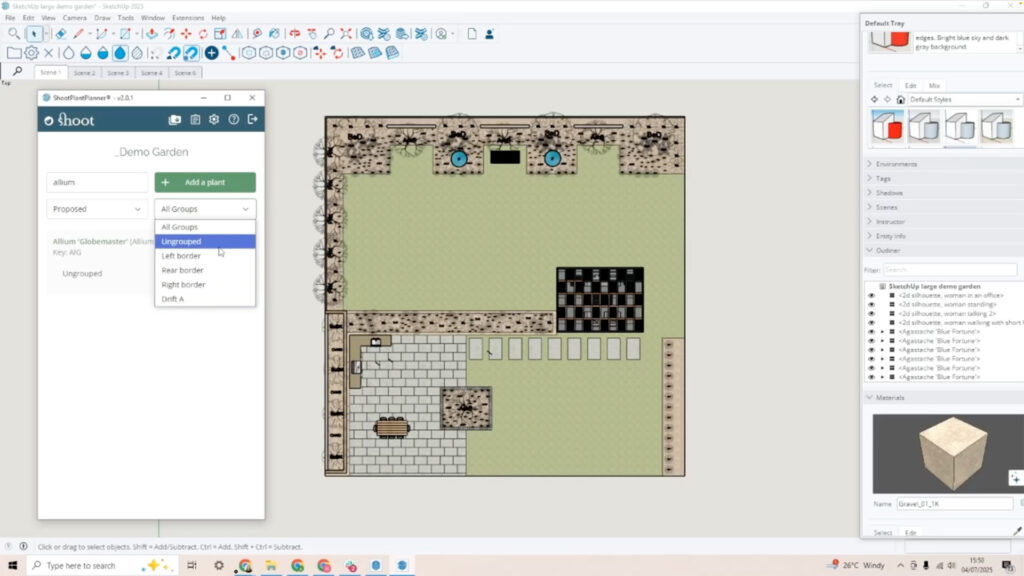Hide the 2d silhouette woman talking 2

point(871,314)
